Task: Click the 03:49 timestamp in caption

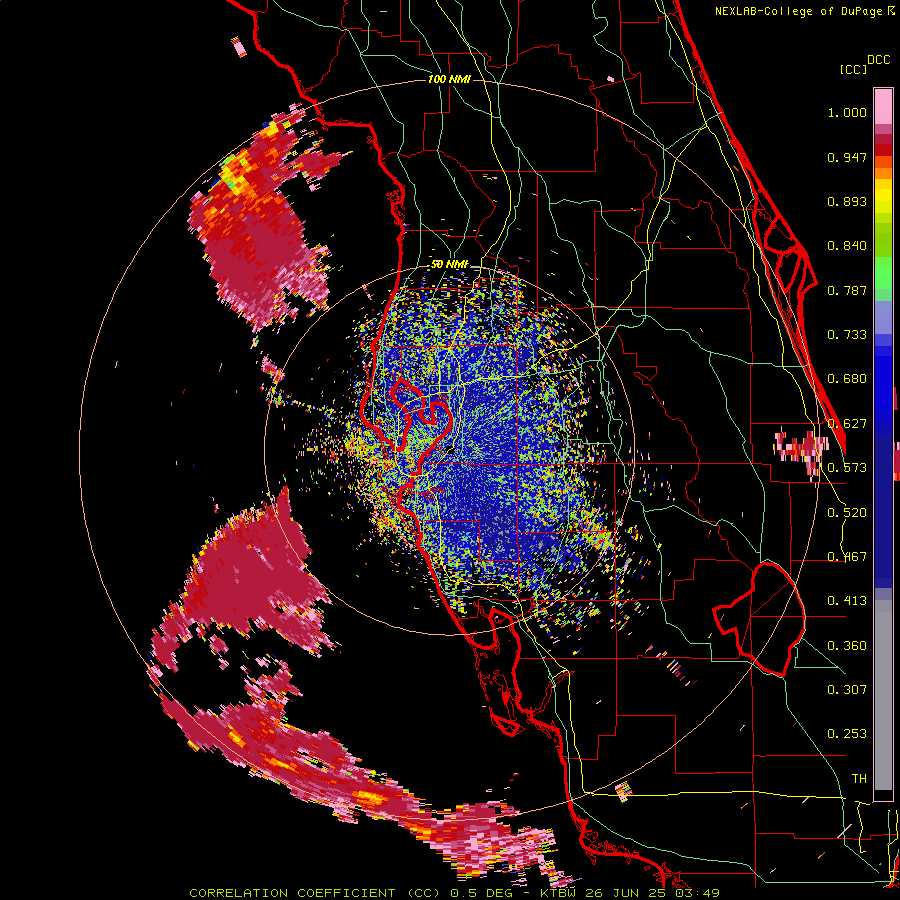Action: point(697,893)
